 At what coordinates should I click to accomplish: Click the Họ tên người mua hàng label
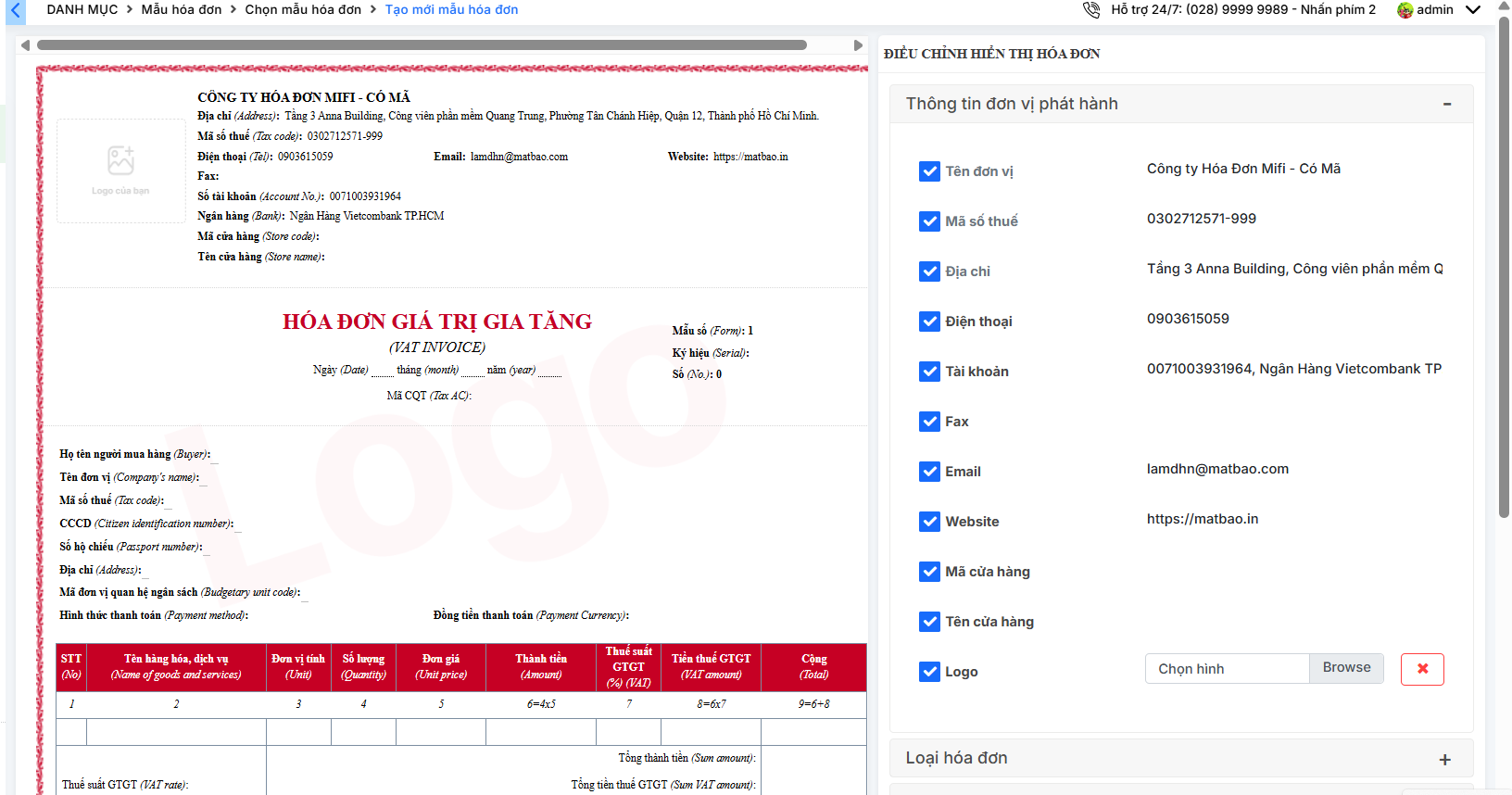[135, 454]
